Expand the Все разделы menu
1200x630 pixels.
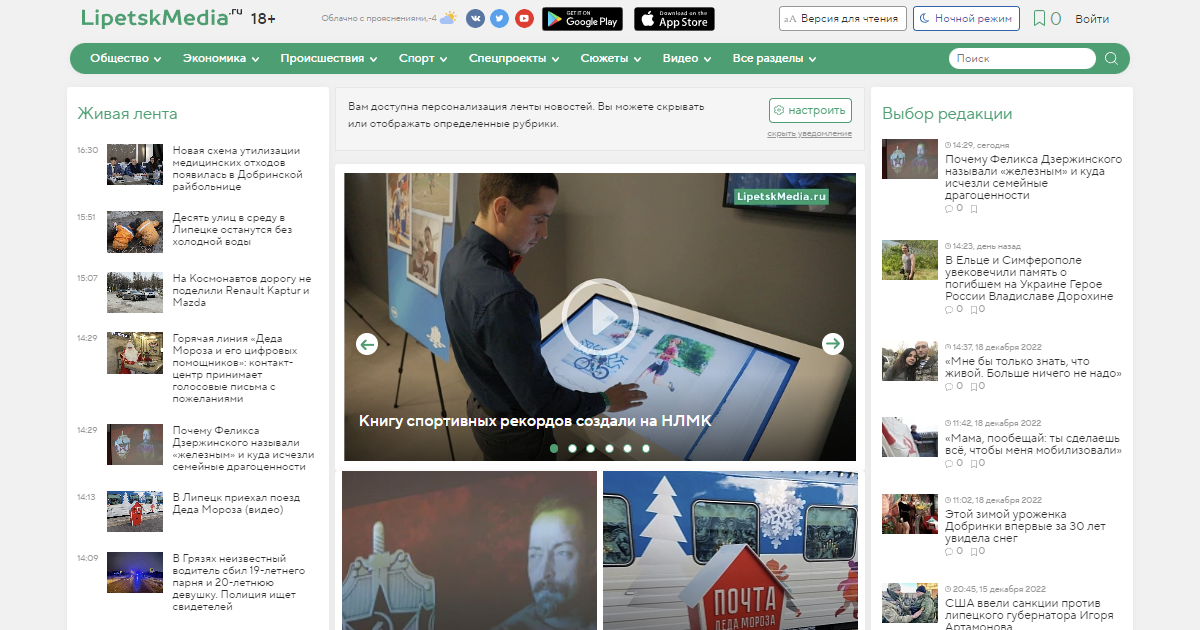[x=774, y=58]
